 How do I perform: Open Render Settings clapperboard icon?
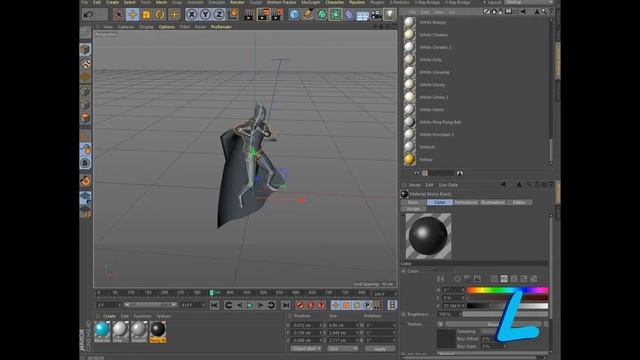point(278,15)
